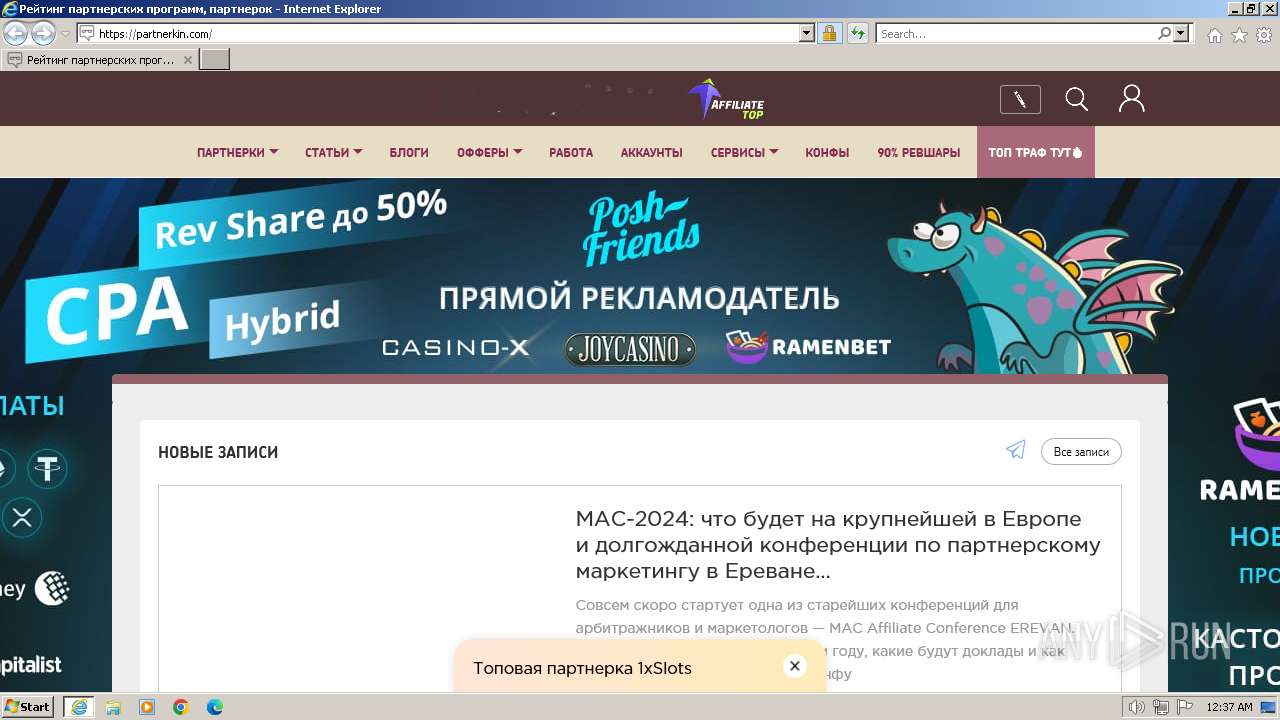The width and height of the screenshot is (1280, 720).
Task: Click the Ramenbet logo in banner
Action: [x=808, y=346]
